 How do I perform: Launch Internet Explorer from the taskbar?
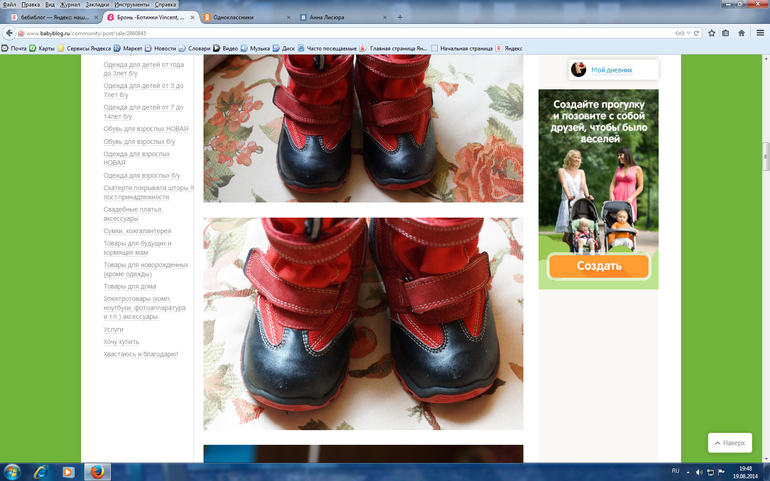[x=42, y=471]
